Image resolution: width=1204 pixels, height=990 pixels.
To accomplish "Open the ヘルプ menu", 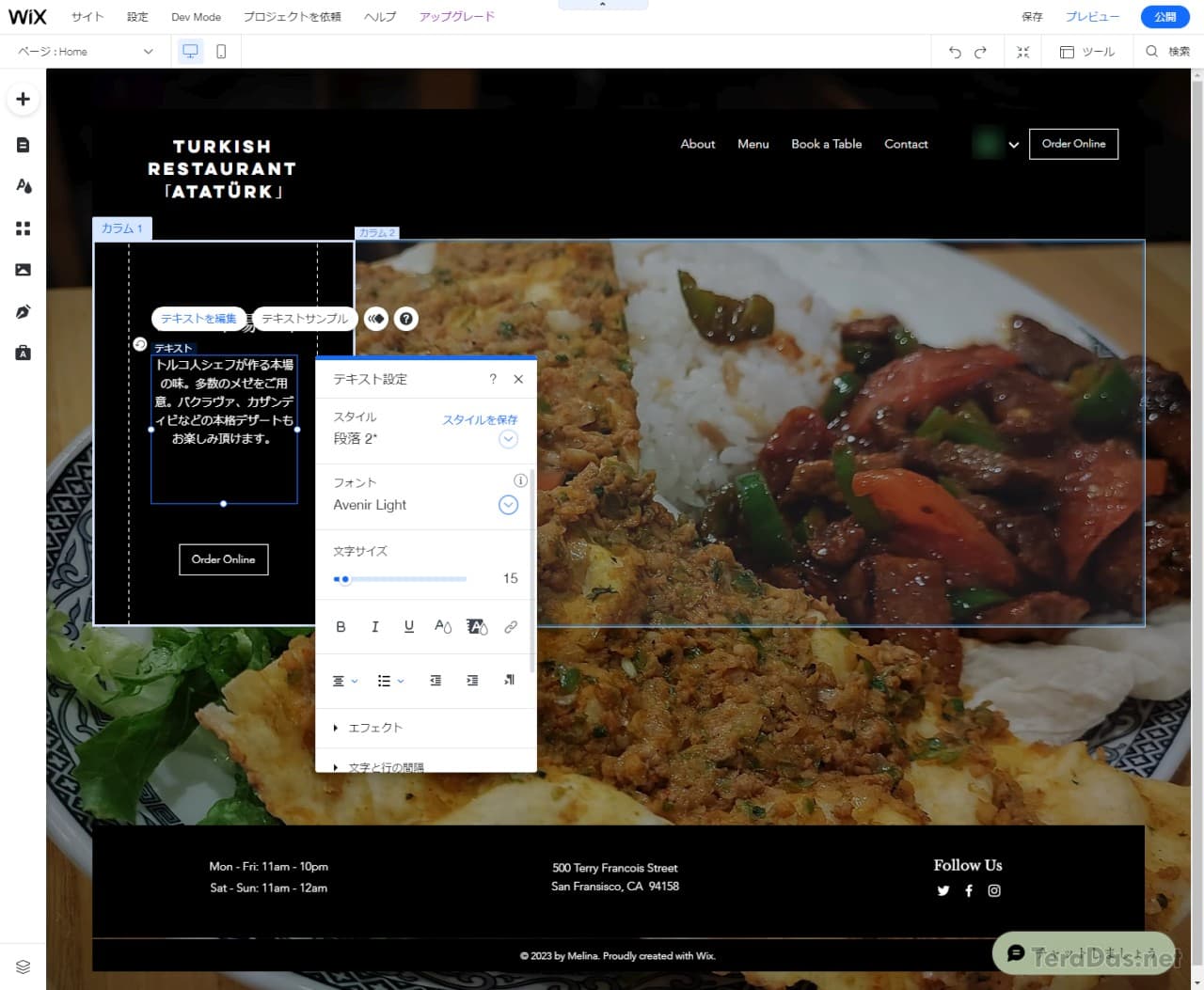I will coord(381,17).
